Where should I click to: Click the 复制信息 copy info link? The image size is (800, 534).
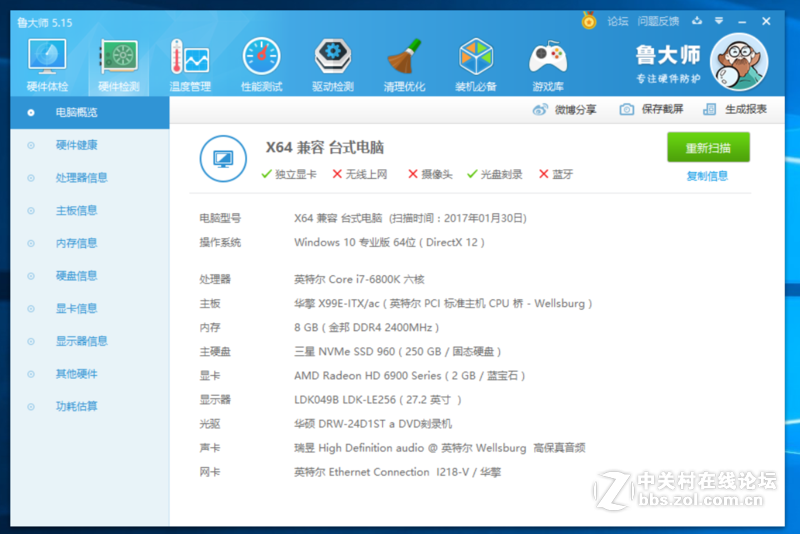707,176
